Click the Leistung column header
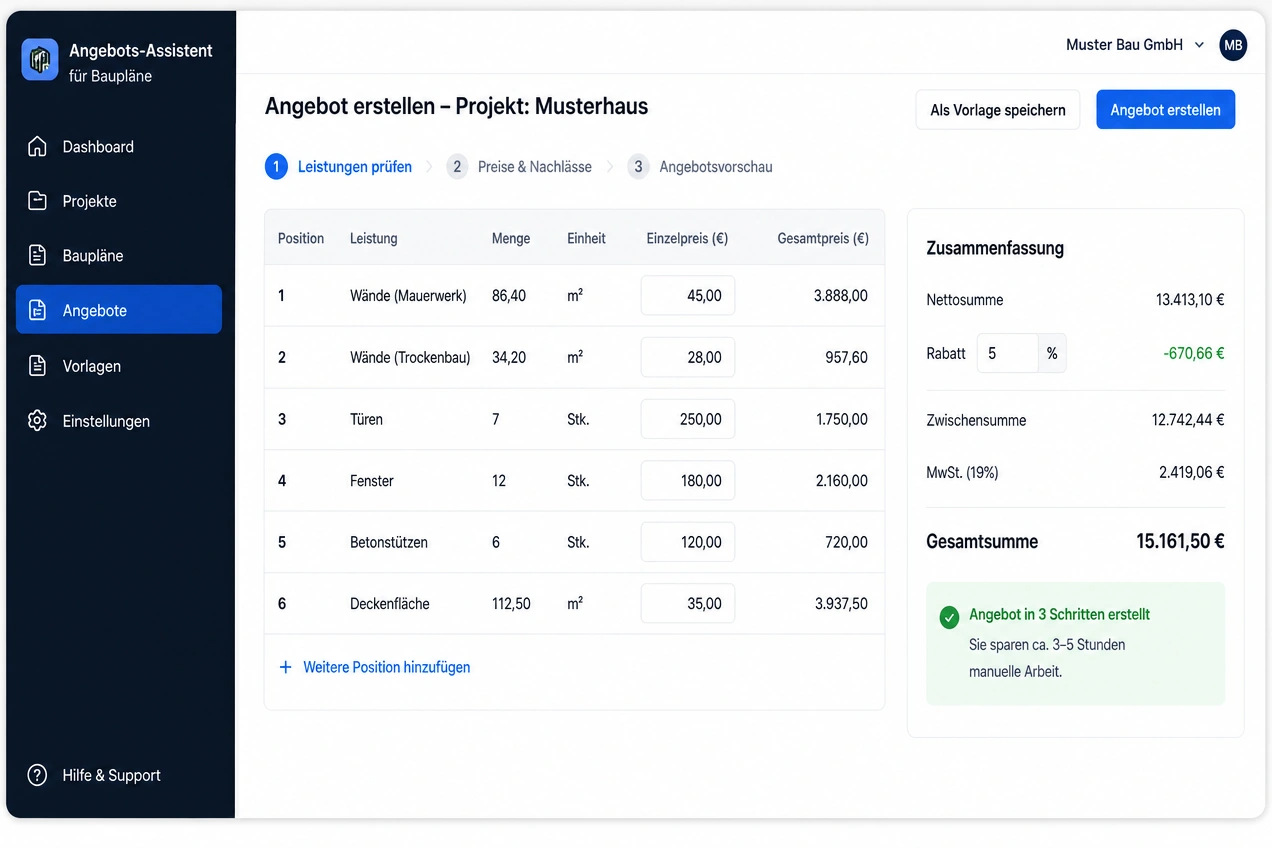Screen dimensions: 1272x848 tap(374, 239)
